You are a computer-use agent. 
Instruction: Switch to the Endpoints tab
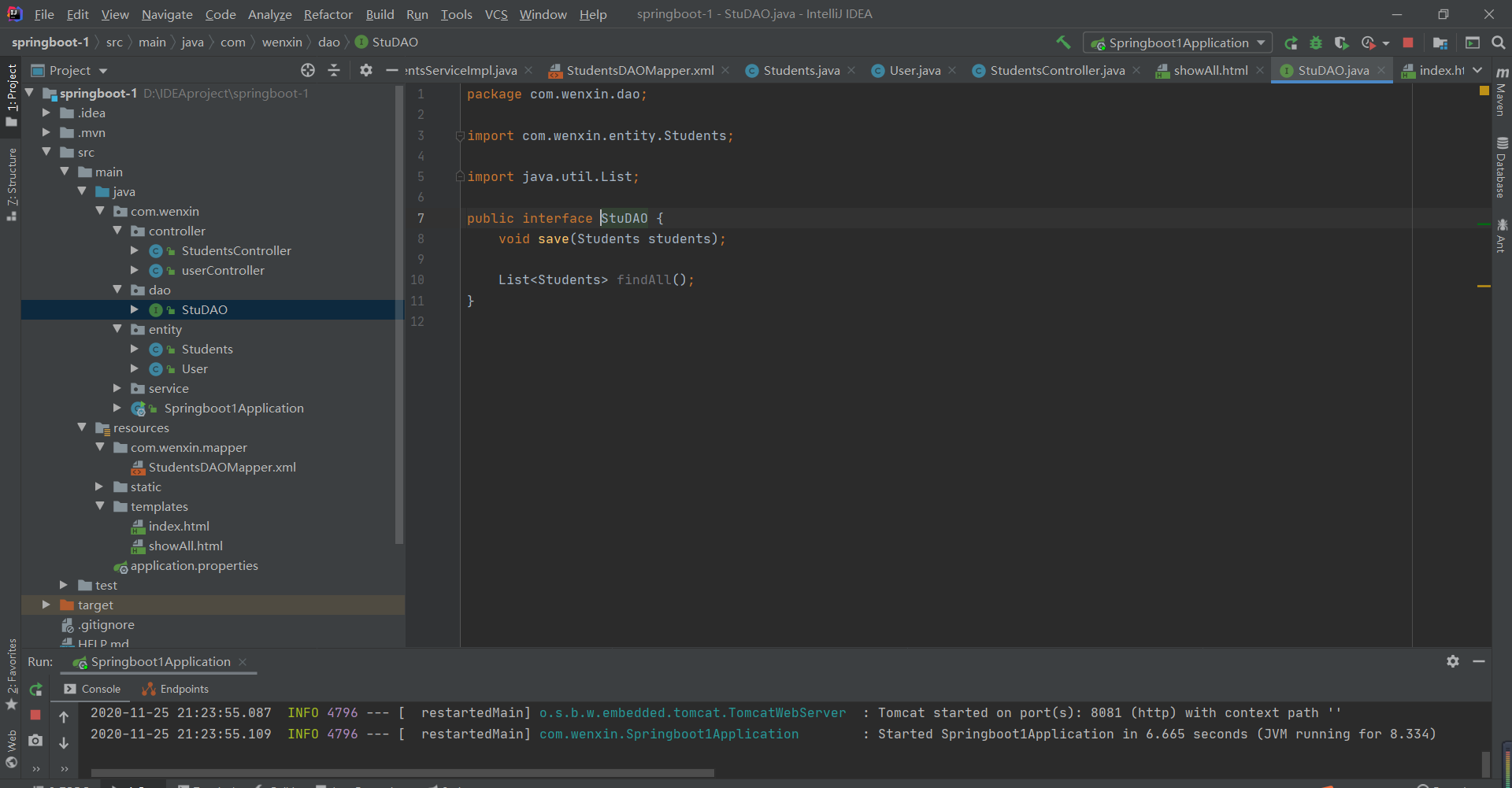pyautogui.click(x=176, y=689)
